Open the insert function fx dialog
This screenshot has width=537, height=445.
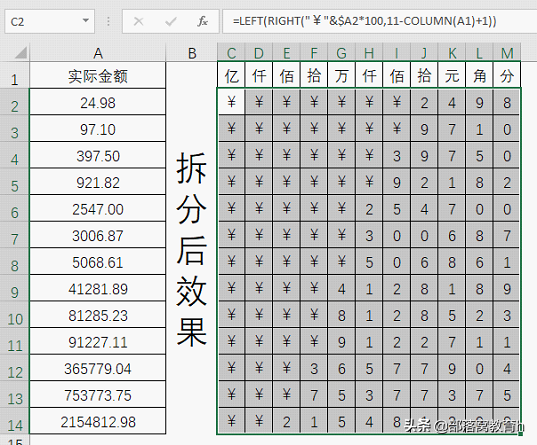[x=202, y=21]
